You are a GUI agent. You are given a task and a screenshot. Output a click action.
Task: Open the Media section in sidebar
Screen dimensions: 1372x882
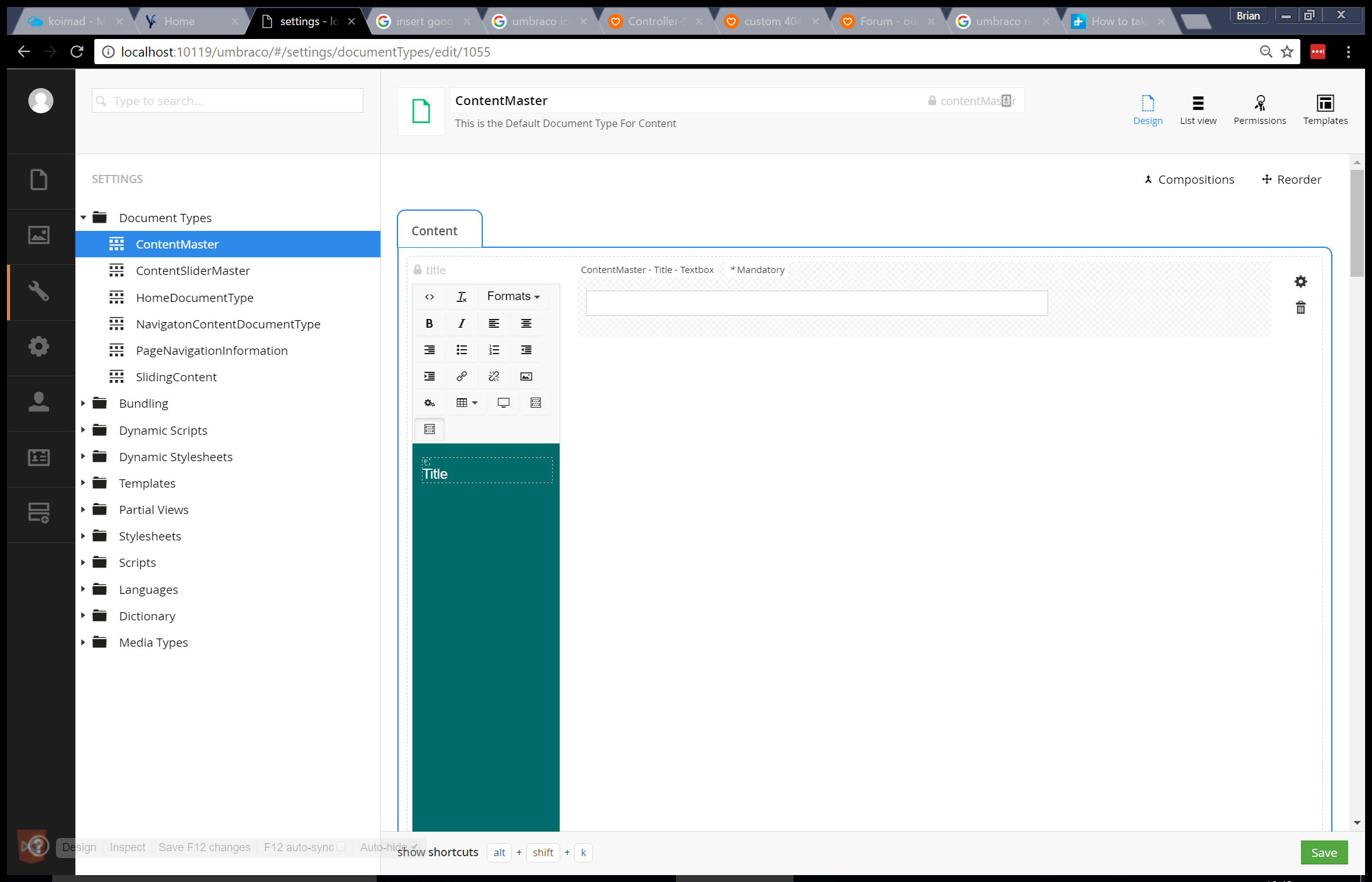tap(39, 235)
